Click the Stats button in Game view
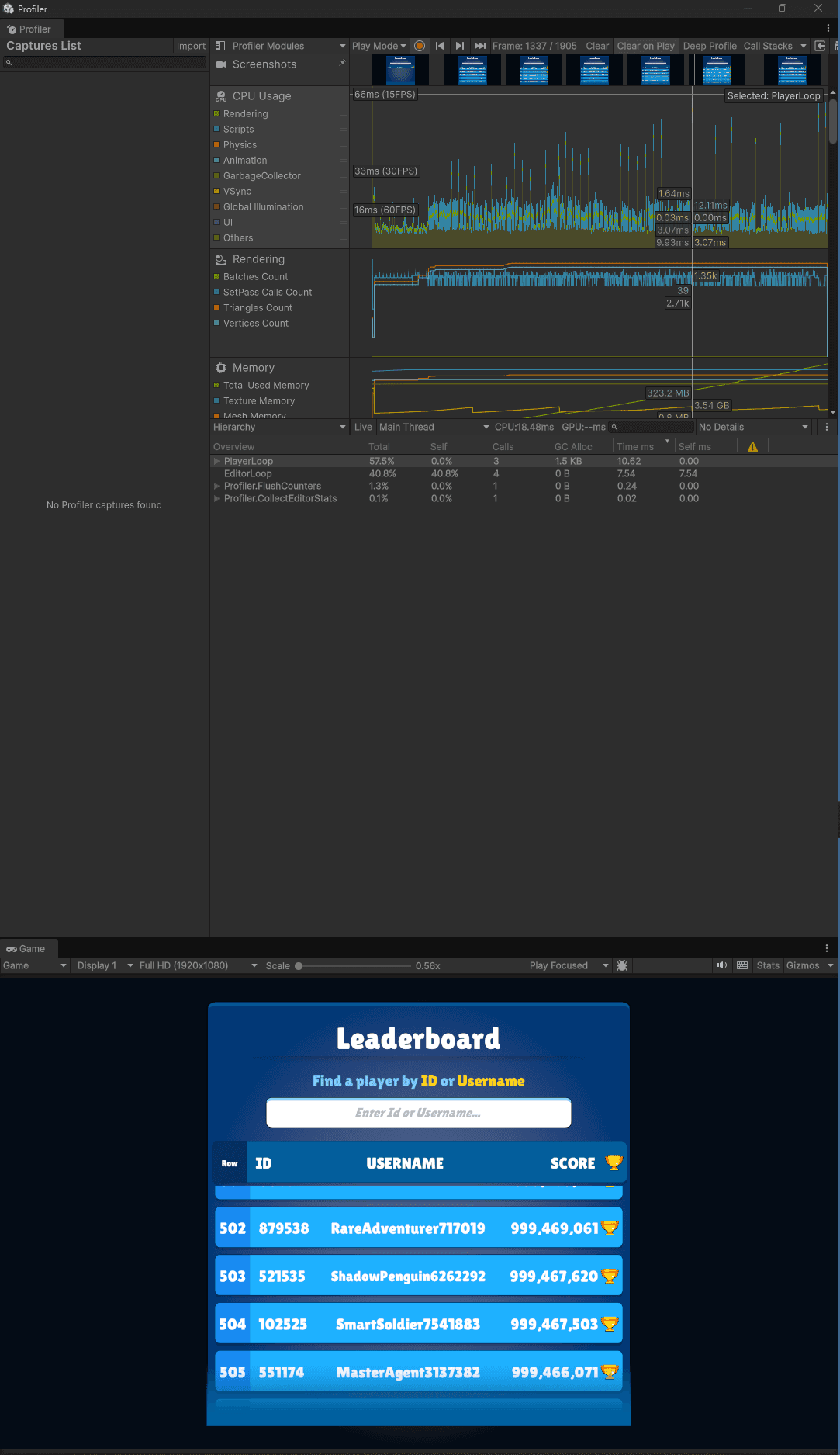 tap(768, 965)
